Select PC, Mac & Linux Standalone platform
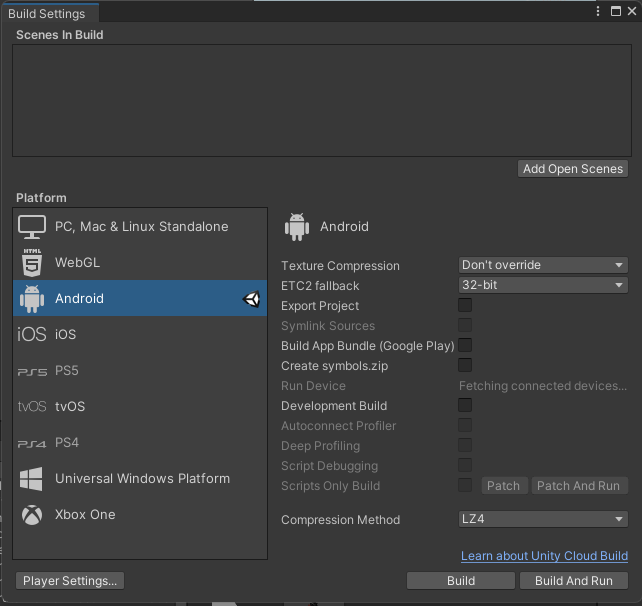The width and height of the screenshot is (642, 606). [x=140, y=226]
